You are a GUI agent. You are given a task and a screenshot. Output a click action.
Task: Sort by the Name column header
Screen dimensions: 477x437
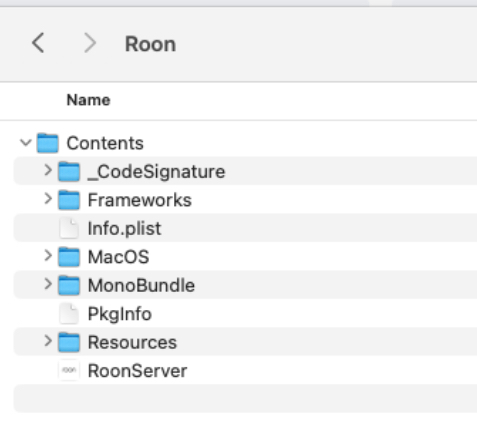88,100
